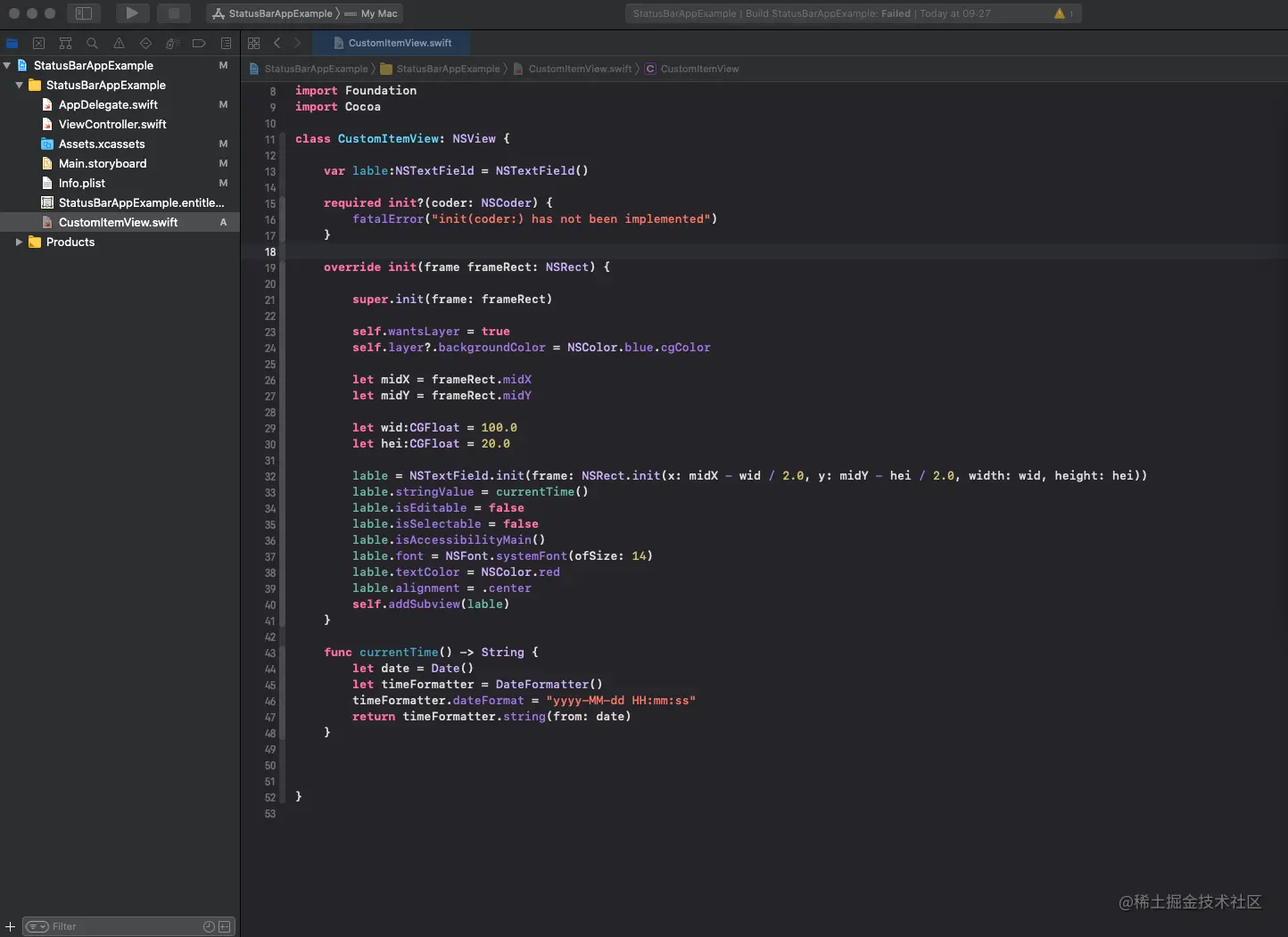Click CustomItemView.swift in jump bar
The height and width of the screenshot is (937, 1288).
tap(573, 69)
